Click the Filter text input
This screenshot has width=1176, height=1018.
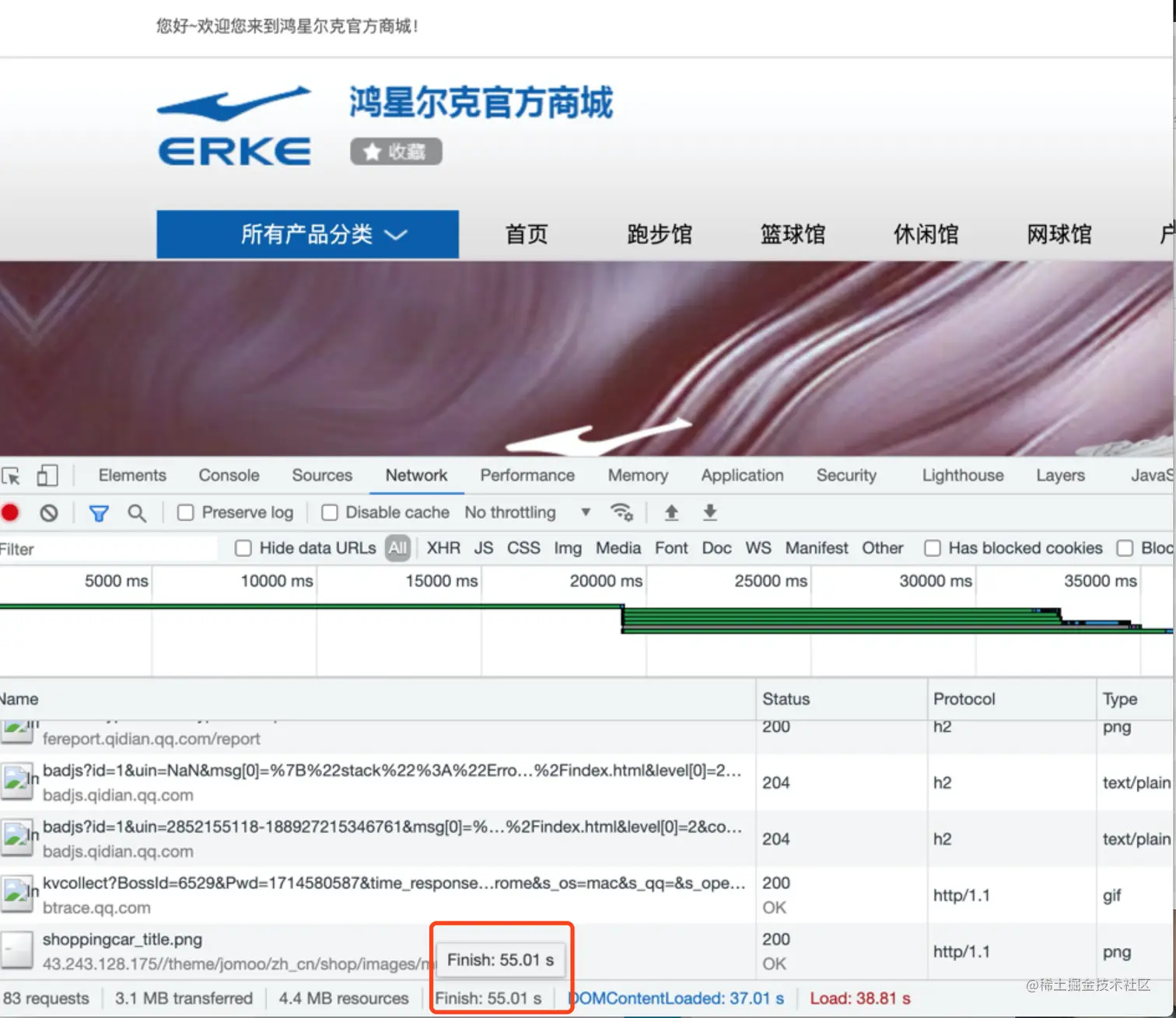[109, 549]
